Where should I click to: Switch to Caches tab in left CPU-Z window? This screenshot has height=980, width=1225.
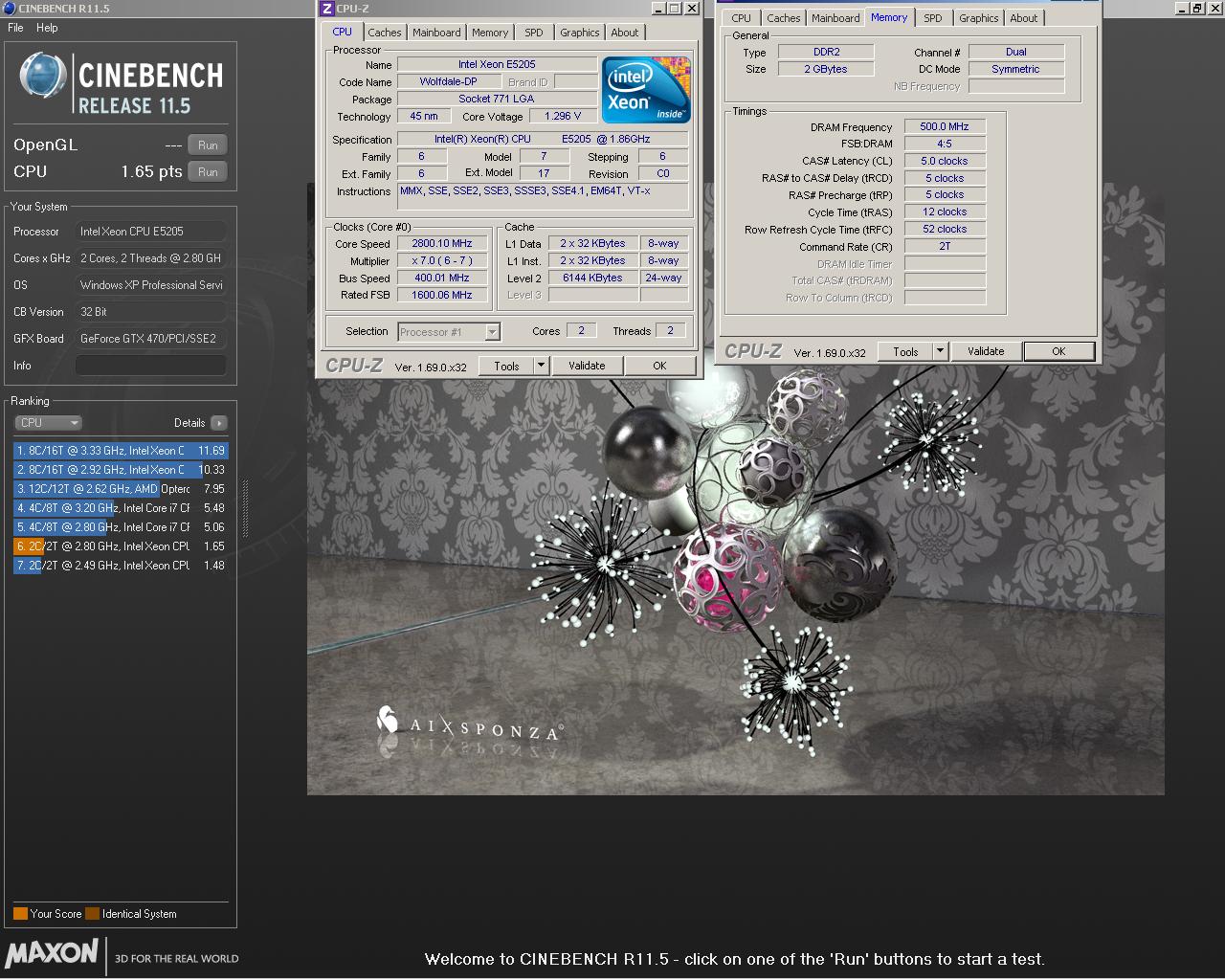(x=385, y=33)
